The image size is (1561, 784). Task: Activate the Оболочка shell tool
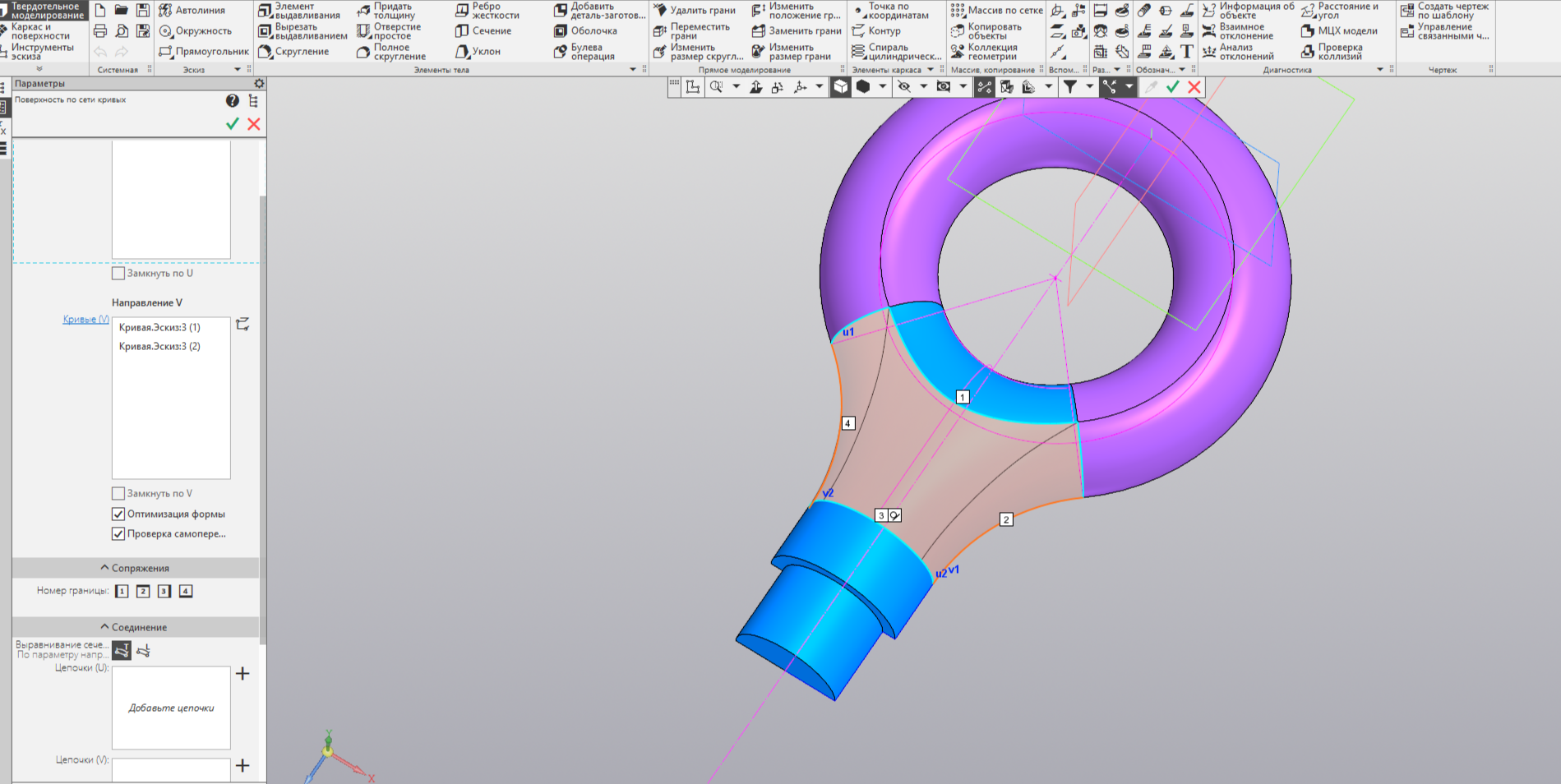585,31
